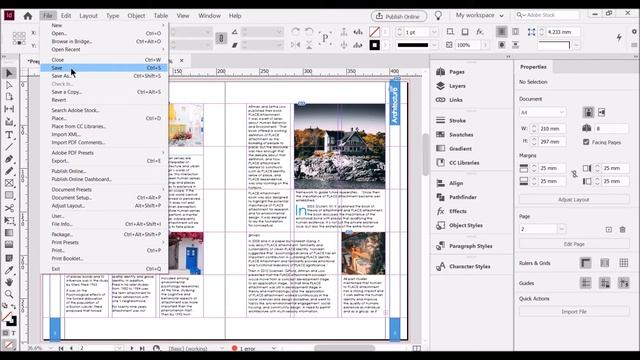Select the Hand tool
This screenshot has width=640, height=360.
click(x=9, y=282)
